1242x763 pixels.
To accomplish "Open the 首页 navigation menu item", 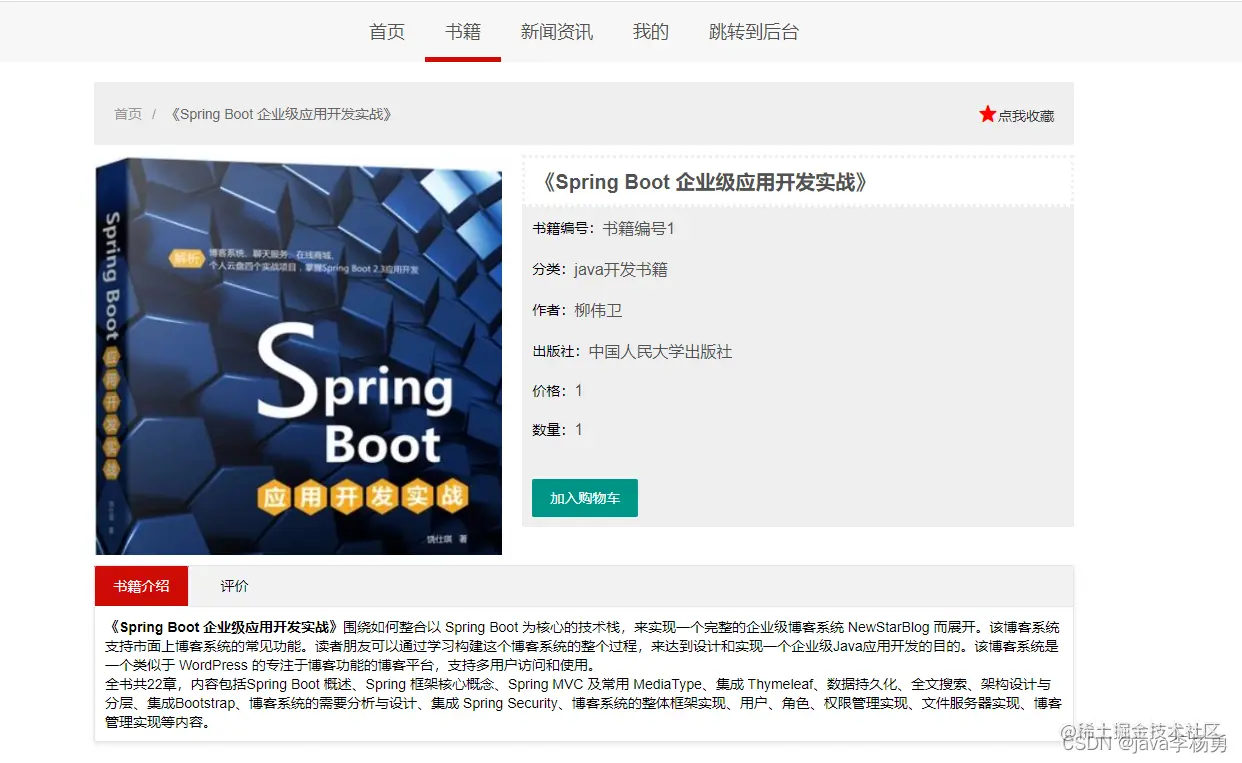I will 387,32.
